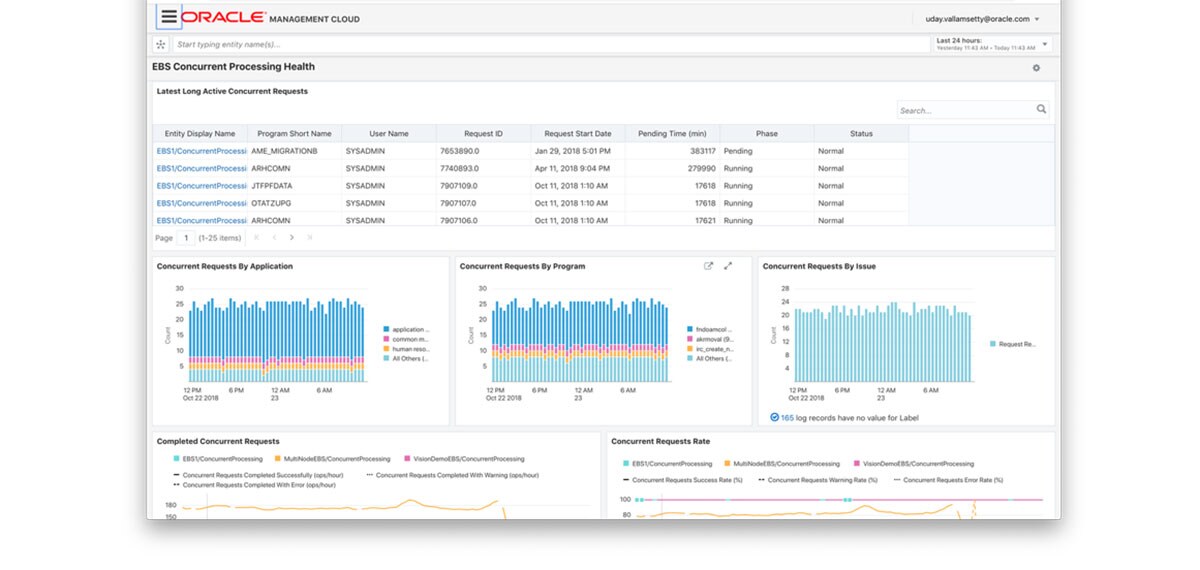The image size is (1200, 570).
Task: Click the Request Start Date column header
Action: tap(577, 134)
